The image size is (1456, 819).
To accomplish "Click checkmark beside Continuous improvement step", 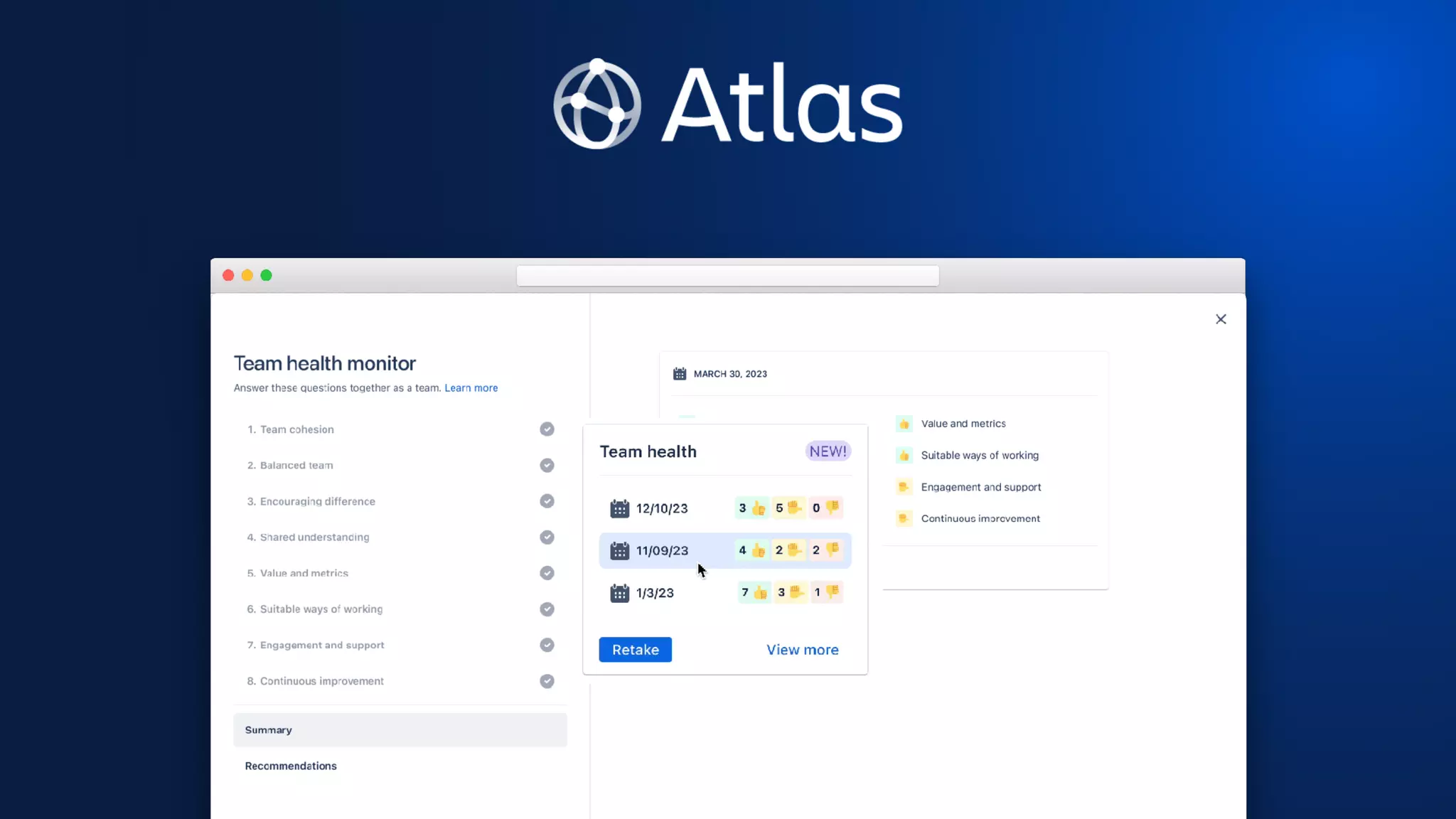I will [x=547, y=681].
